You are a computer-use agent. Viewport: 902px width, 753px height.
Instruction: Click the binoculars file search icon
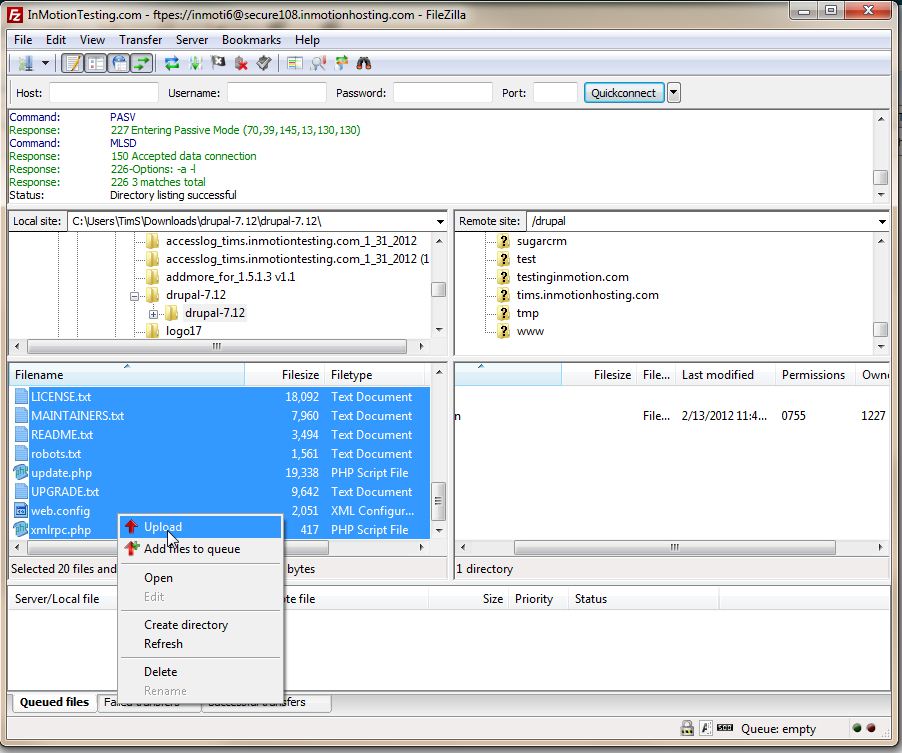tap(365, 63)
